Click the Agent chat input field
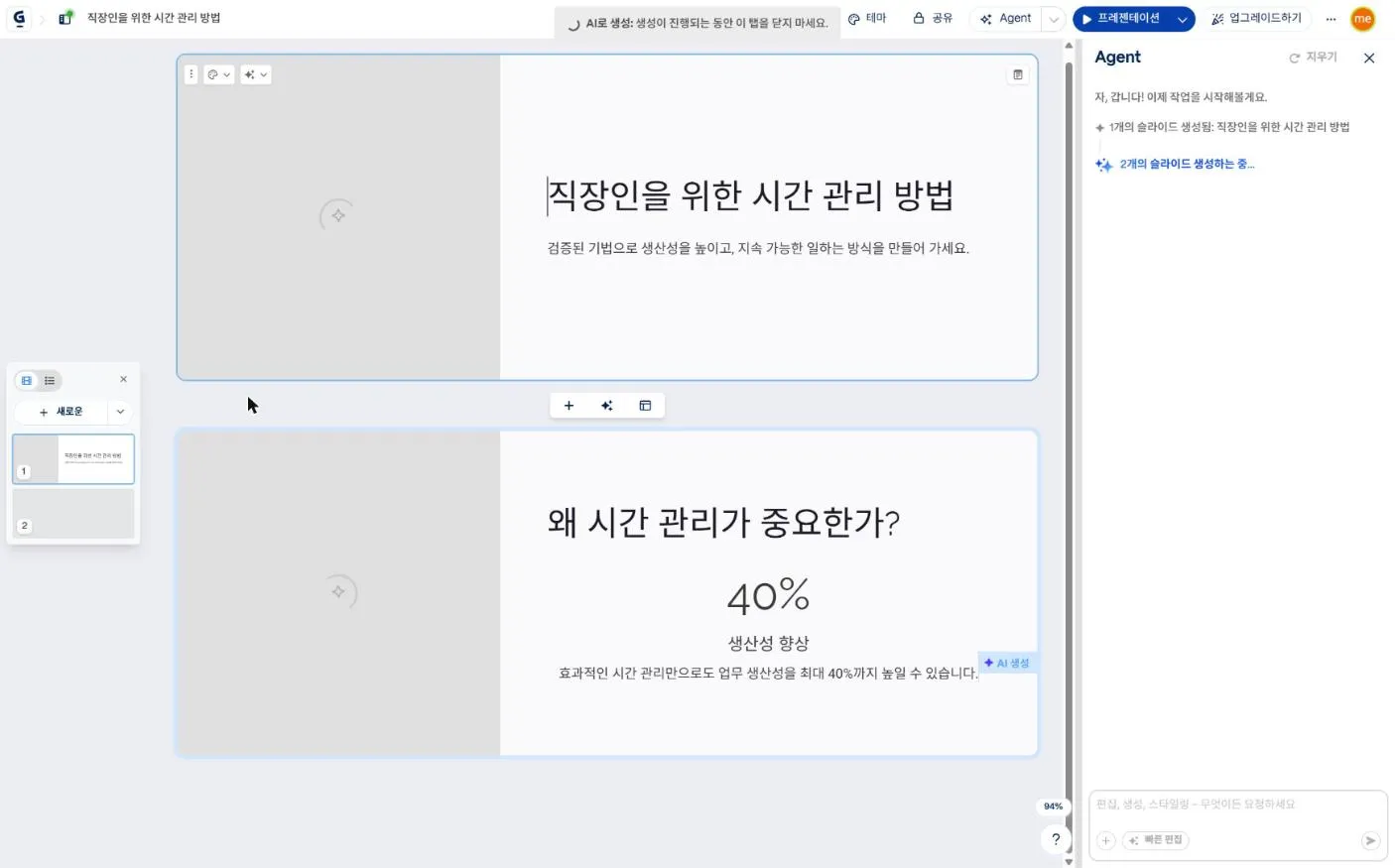The height and width of the screenshot is (868, 1395). pos(1237,805)
